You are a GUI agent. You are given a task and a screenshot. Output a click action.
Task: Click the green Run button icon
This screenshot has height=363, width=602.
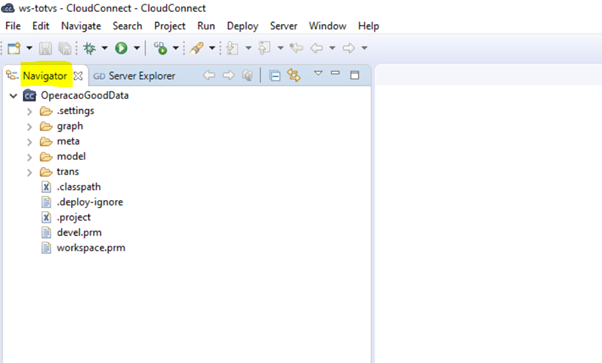121,48
